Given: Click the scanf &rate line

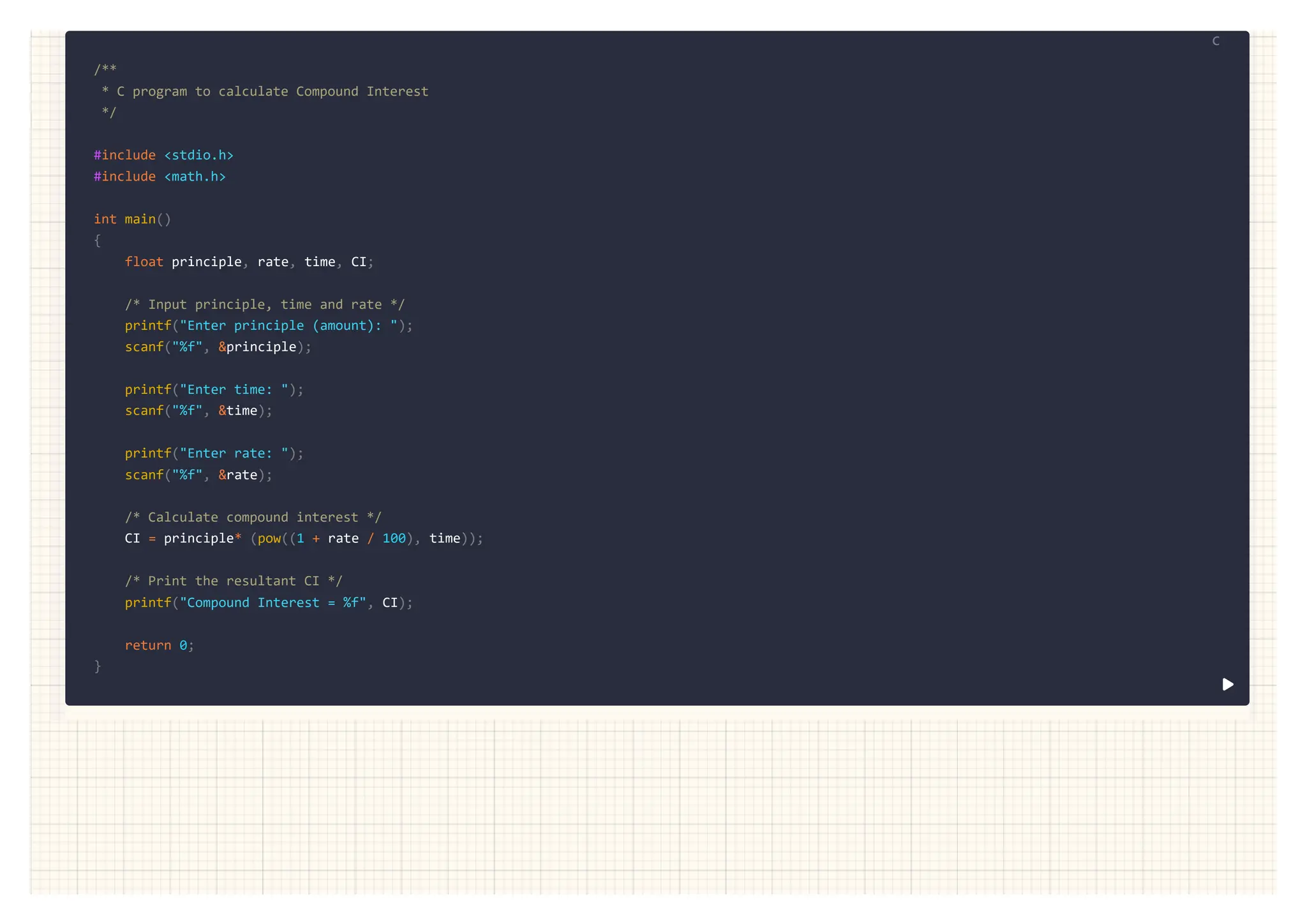Looking at the screenshot, I should tap(198, 475).
